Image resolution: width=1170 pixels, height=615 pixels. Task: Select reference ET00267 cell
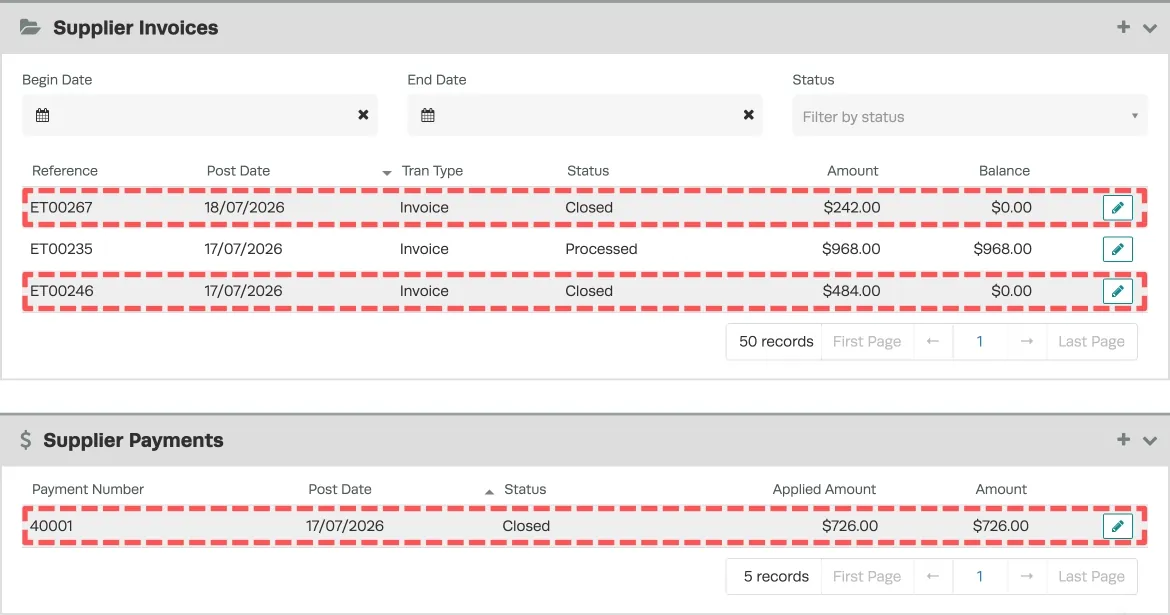[x=61, y=207]
